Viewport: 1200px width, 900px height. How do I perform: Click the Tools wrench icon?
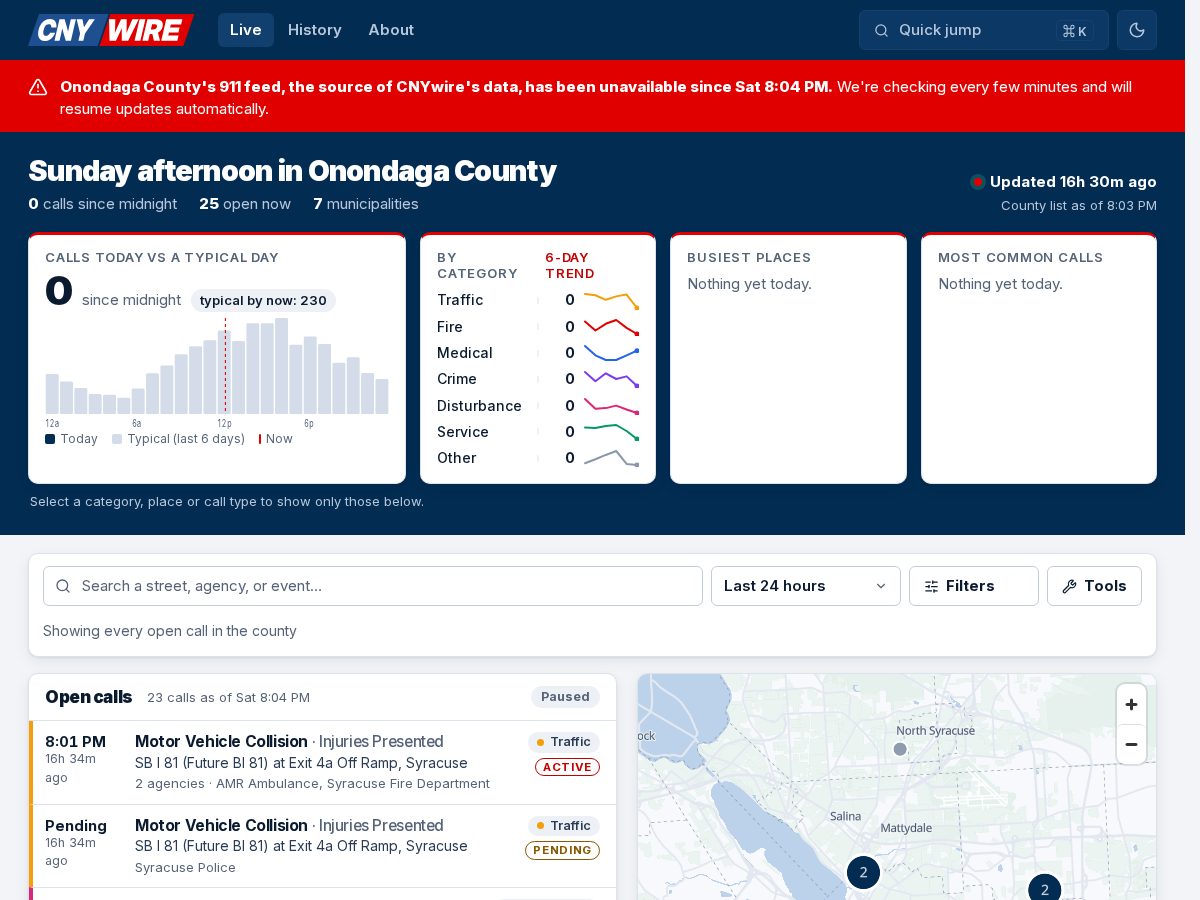(1069, 586)
